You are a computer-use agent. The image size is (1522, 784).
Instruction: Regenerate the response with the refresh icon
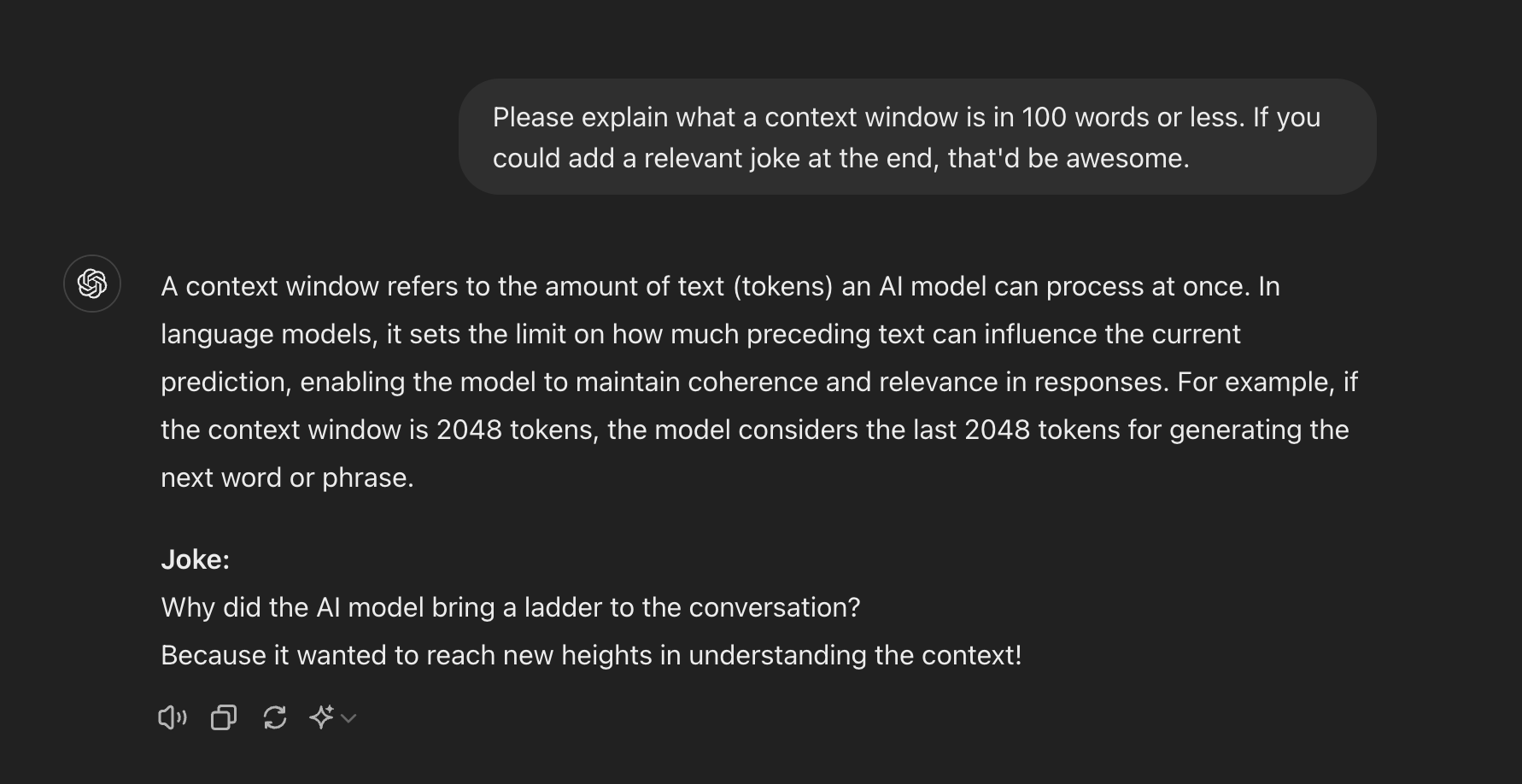(274, 717)
